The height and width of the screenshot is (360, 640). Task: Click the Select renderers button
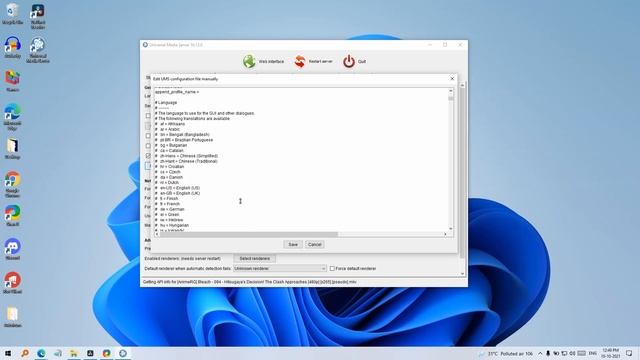pyautogui.click(x=255, y=258)
